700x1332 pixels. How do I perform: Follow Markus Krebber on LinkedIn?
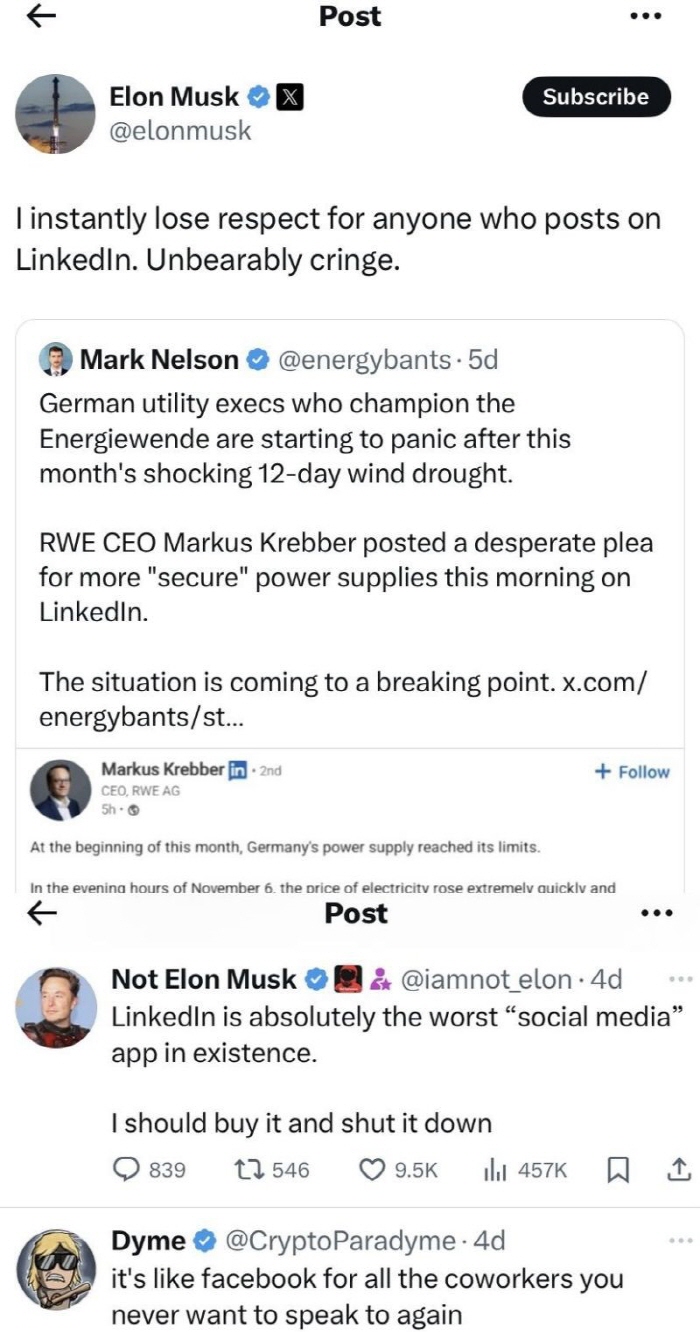point(631,772)
